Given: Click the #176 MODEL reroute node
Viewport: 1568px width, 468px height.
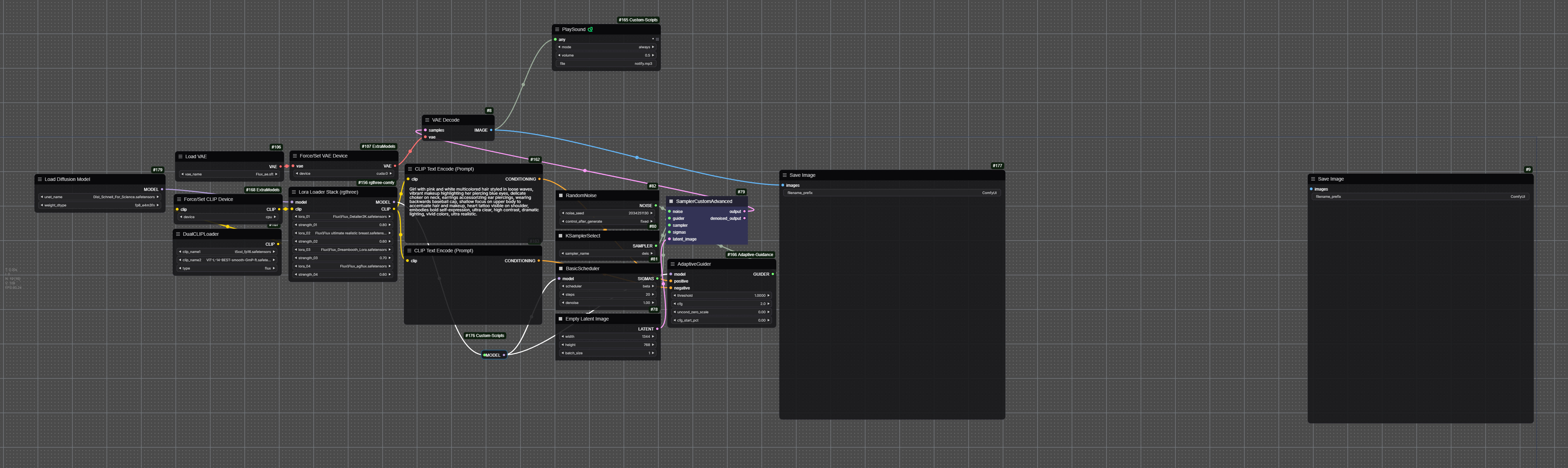Looking at the screenshot, I should (x=494, y=355).
